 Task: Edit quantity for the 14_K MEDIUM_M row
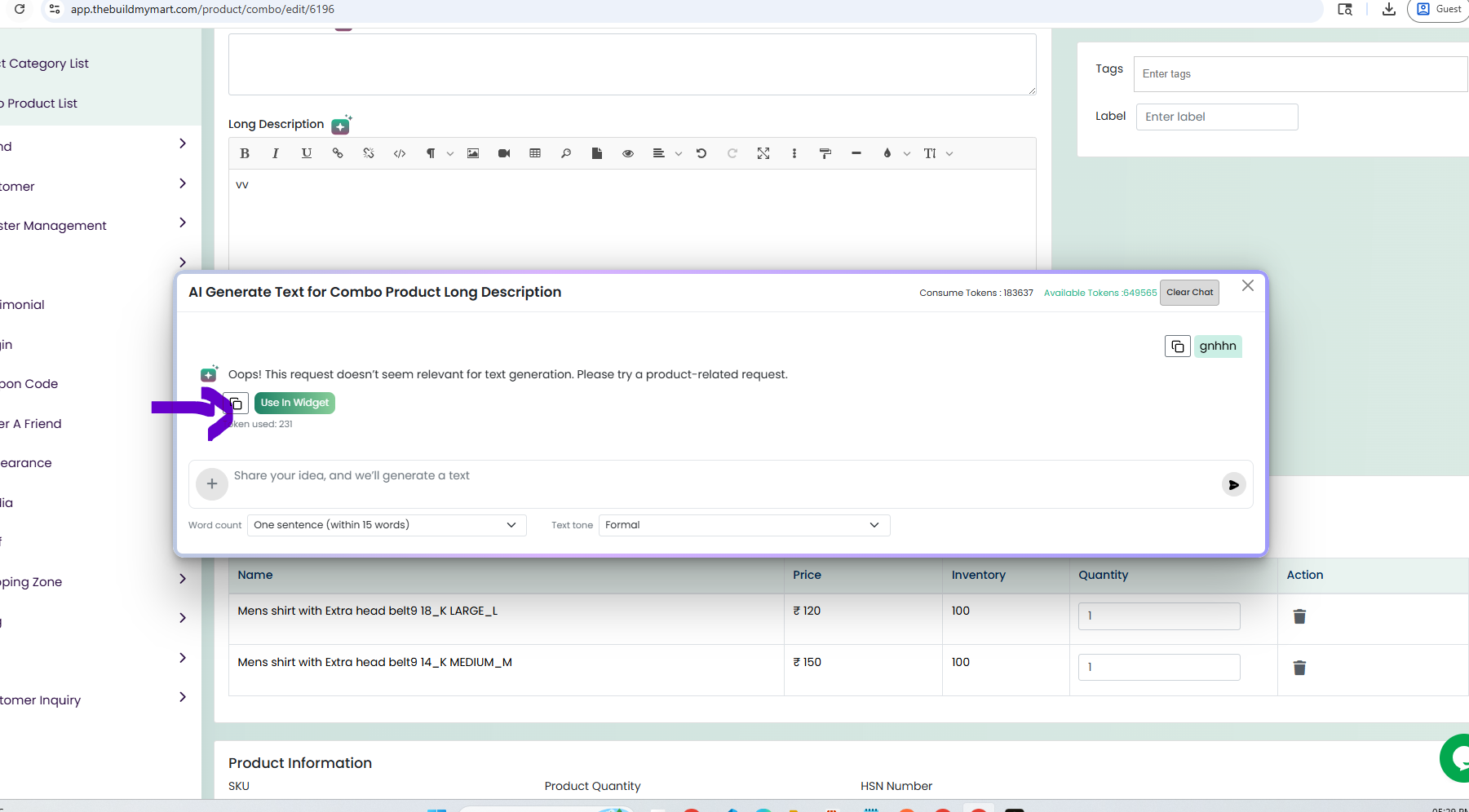[x=1159, y=667]
